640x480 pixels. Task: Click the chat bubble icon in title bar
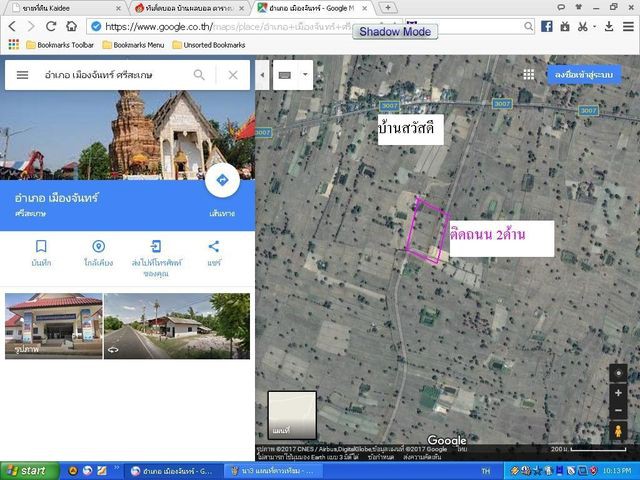coord(561,7)
